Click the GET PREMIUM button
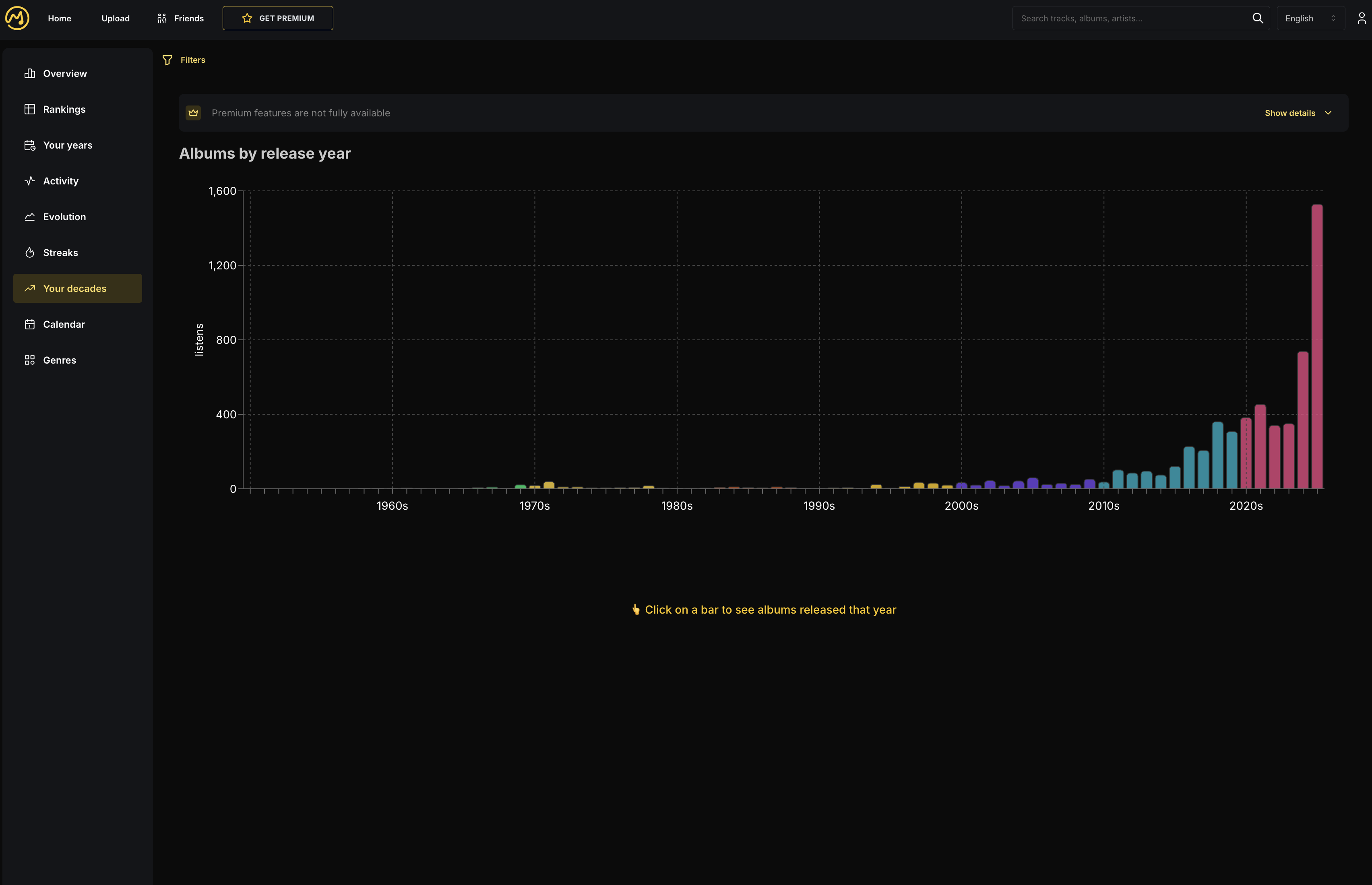 click(x=277, y=19)
